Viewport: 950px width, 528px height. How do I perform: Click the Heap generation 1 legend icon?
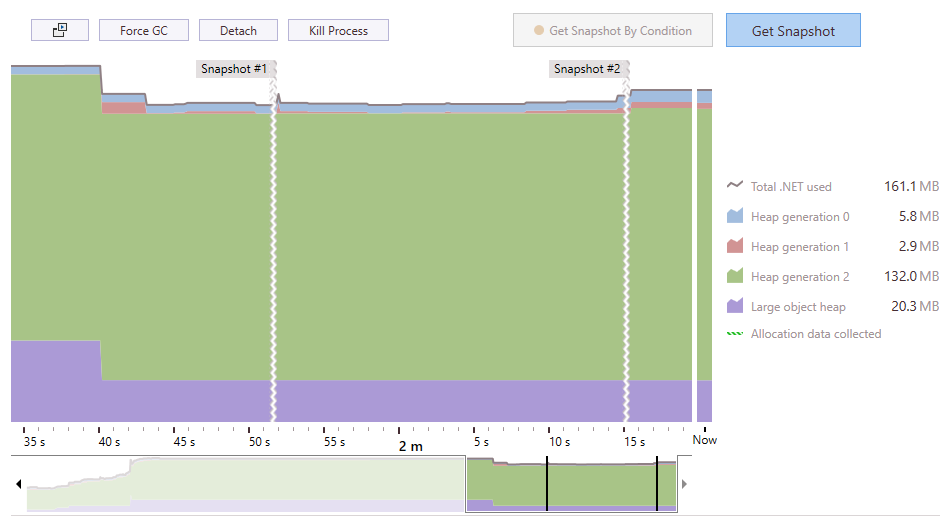[x=735, y=246]
